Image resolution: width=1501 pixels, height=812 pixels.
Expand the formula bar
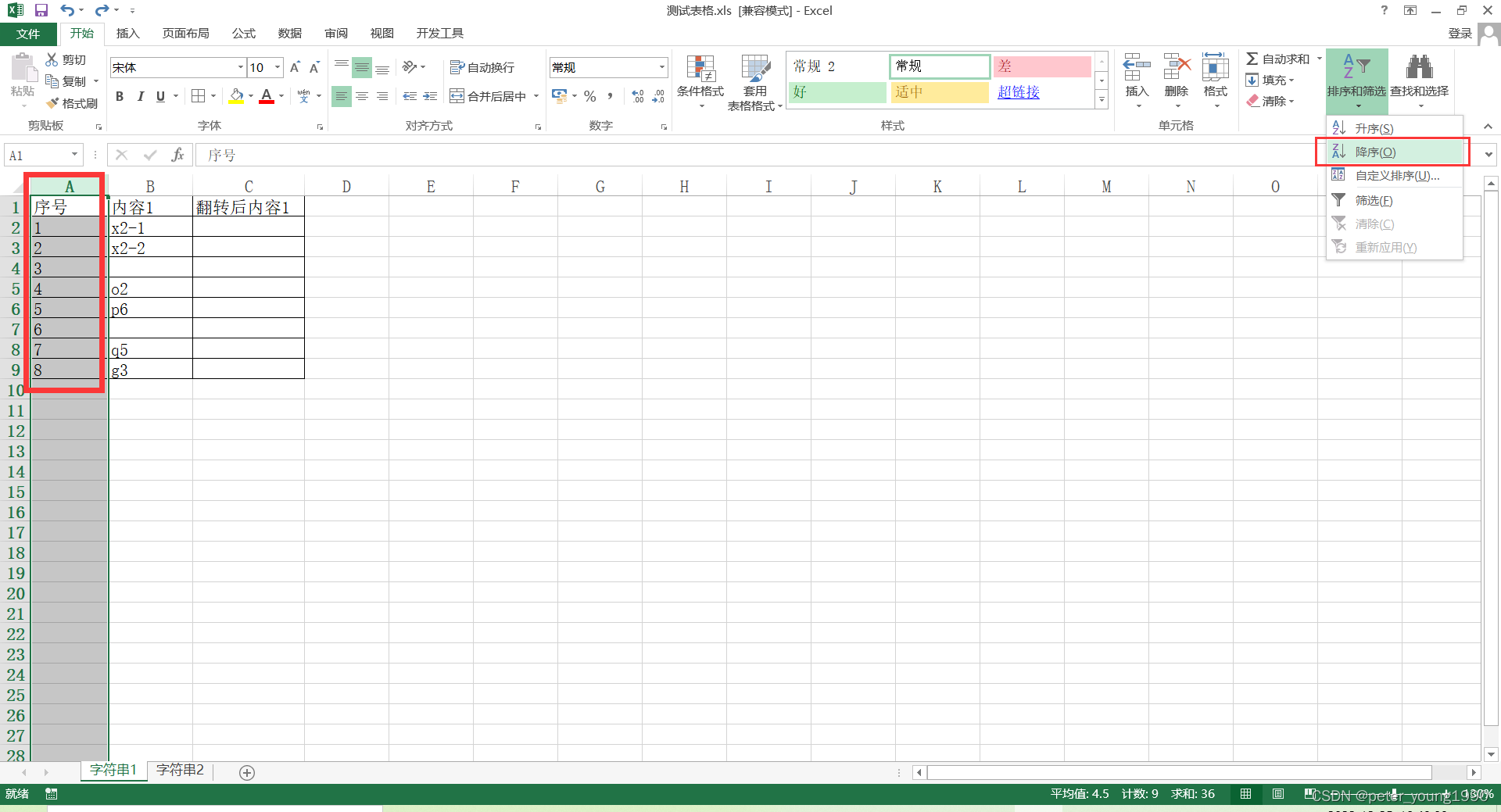1488,155
